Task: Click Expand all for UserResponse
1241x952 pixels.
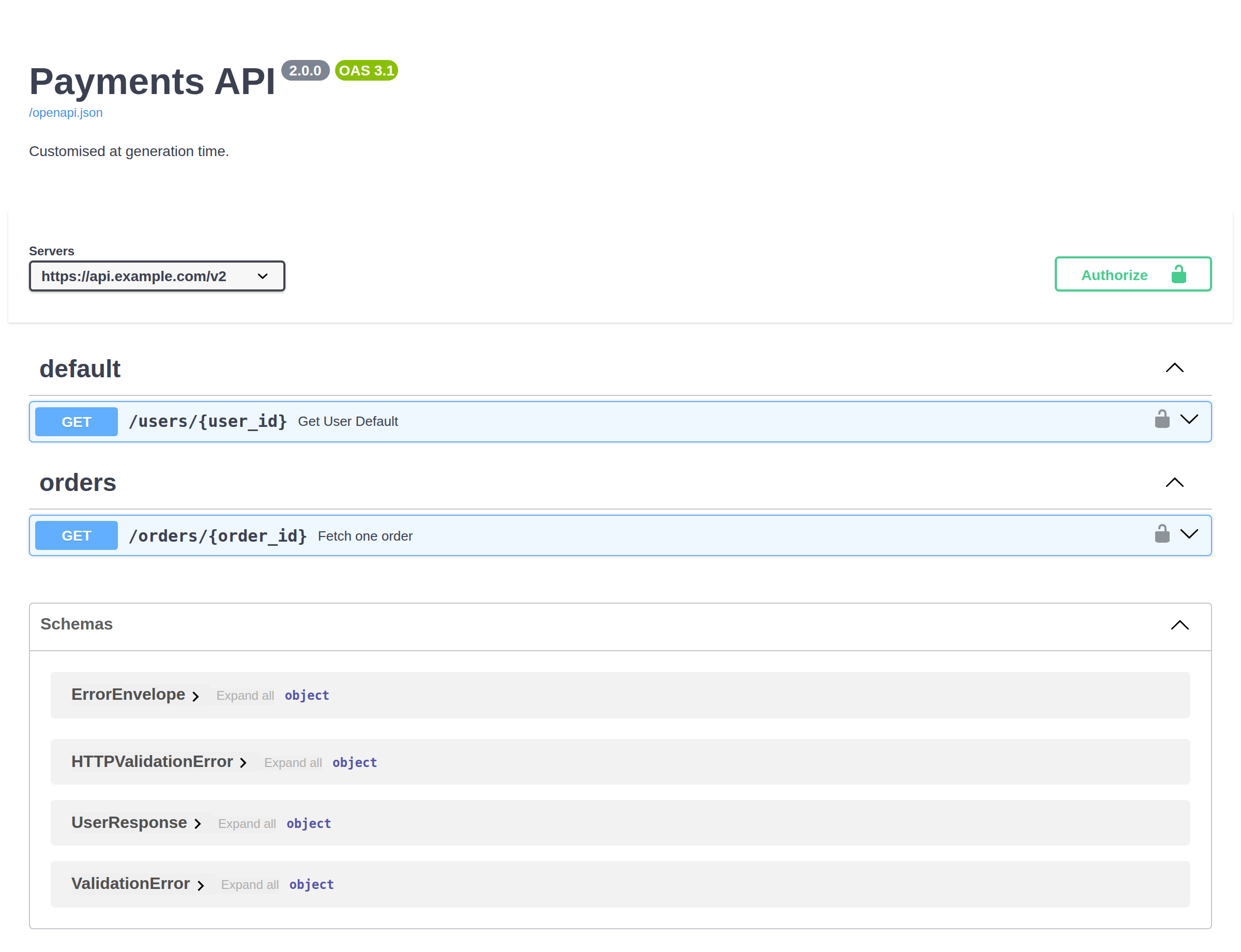Action: point(247,824)
